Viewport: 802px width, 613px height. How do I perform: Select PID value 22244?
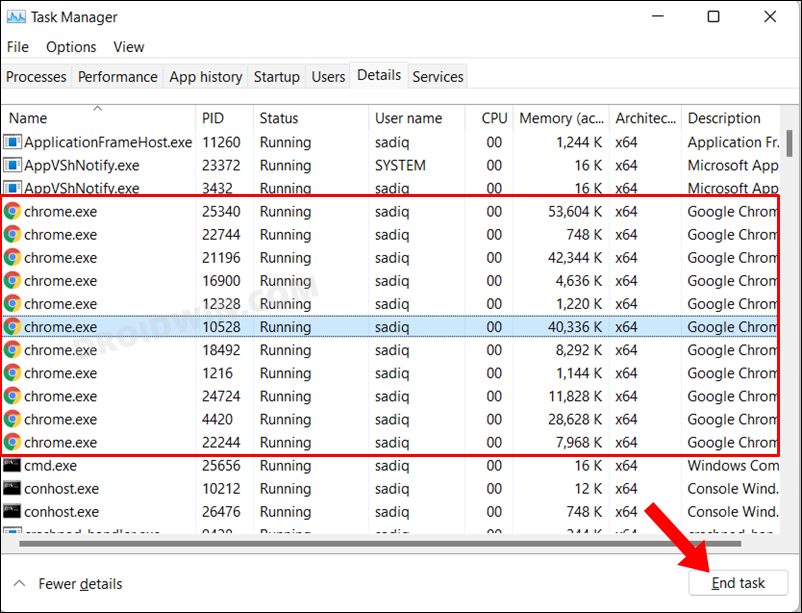[x=221, y=442]
